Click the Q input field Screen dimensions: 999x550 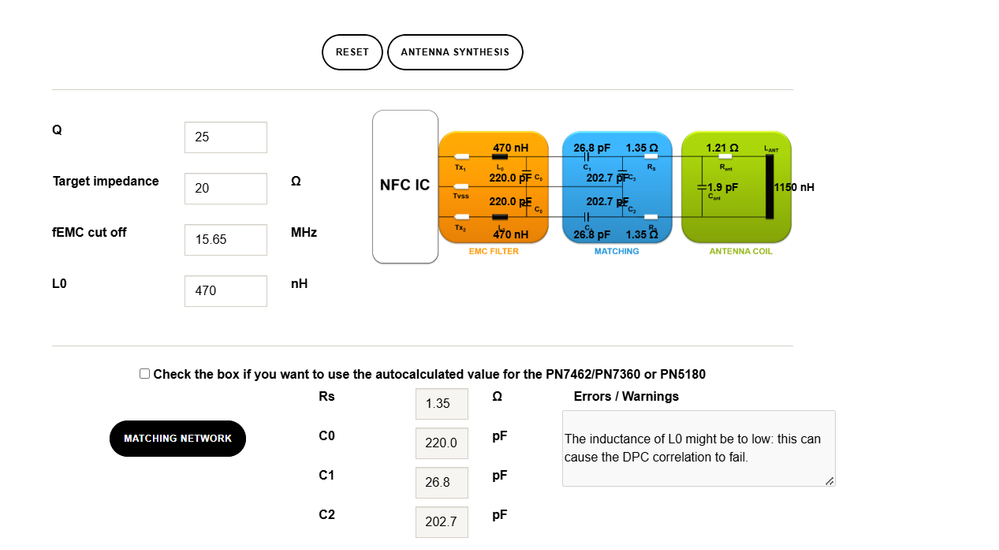click(225, 137)
